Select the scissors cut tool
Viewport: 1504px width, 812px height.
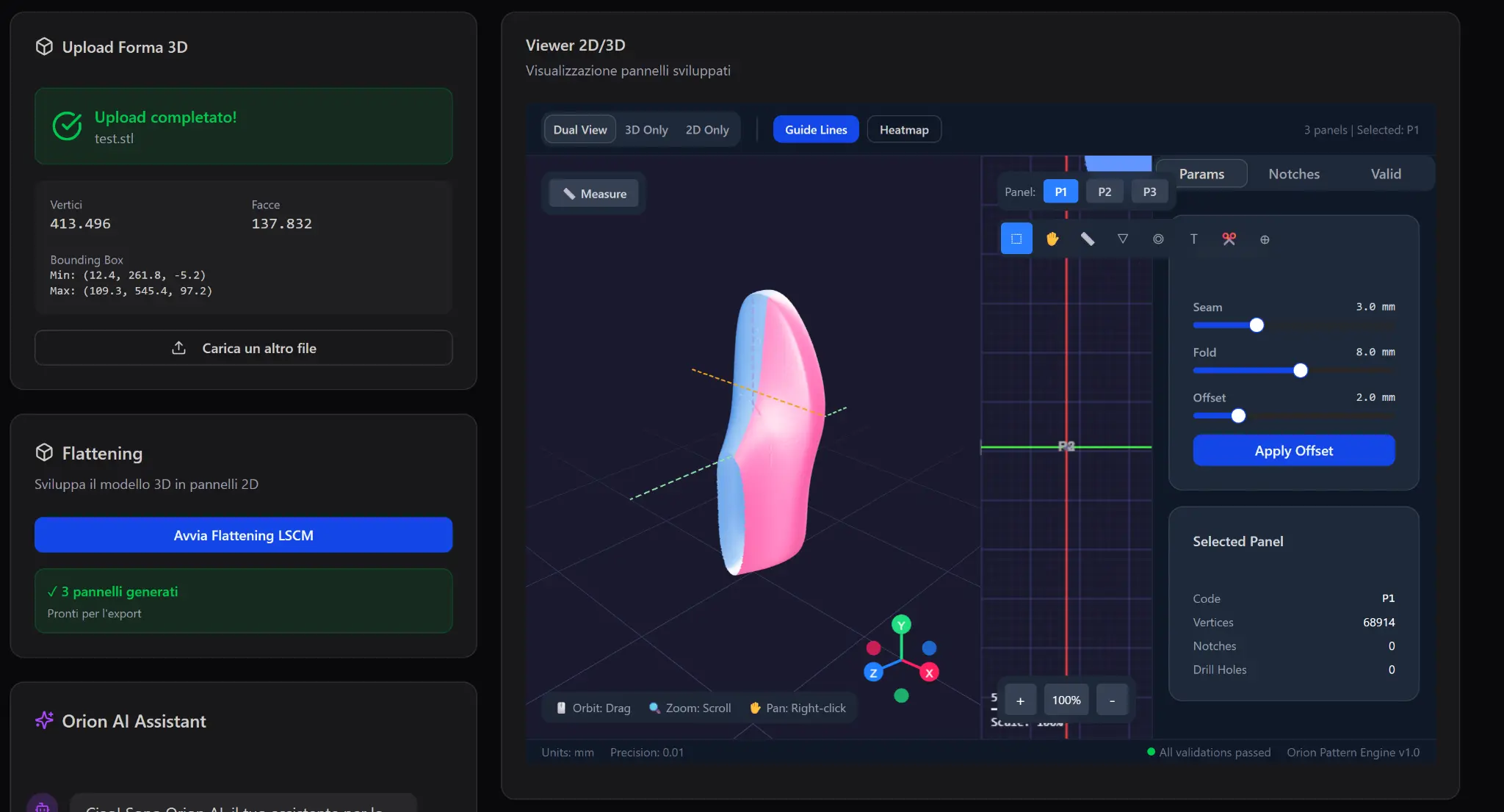tap(1229, 239)
